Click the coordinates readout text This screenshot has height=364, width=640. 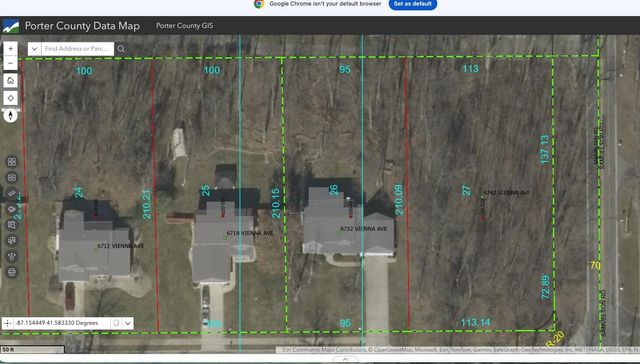(57, 323)
